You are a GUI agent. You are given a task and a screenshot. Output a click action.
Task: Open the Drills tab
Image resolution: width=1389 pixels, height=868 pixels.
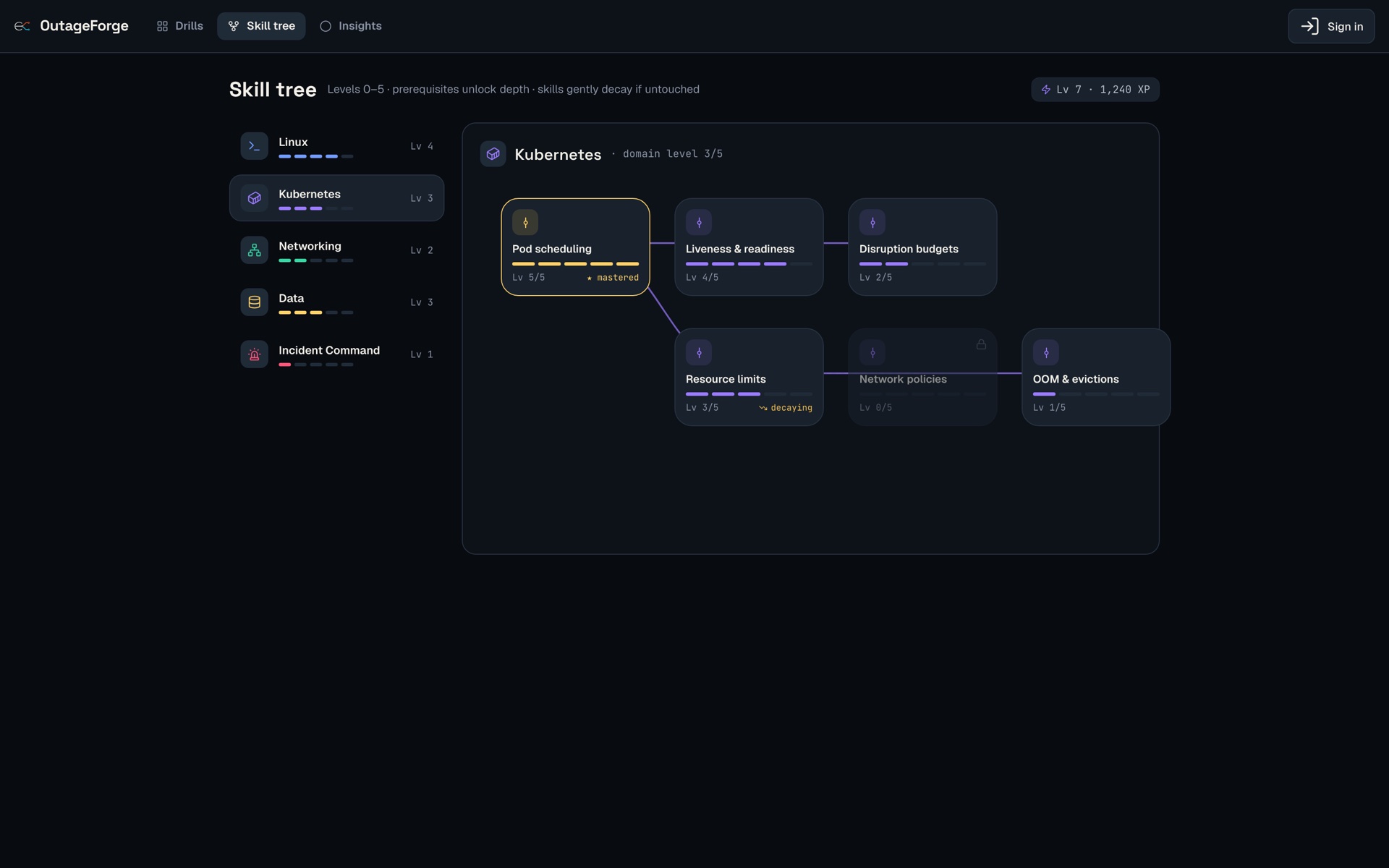[180, 26]
